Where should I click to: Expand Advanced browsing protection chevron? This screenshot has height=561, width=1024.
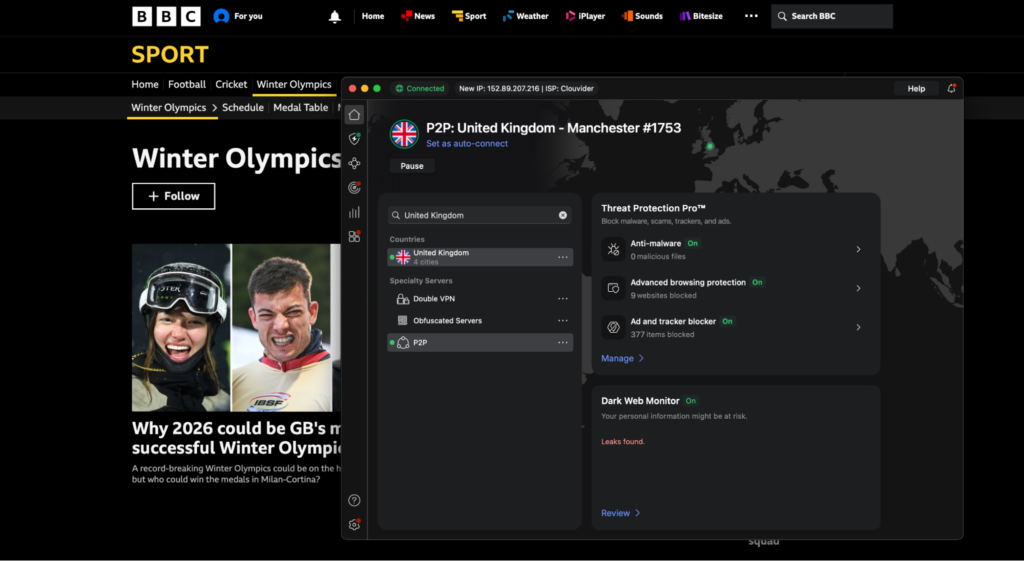tap(859, 288)
